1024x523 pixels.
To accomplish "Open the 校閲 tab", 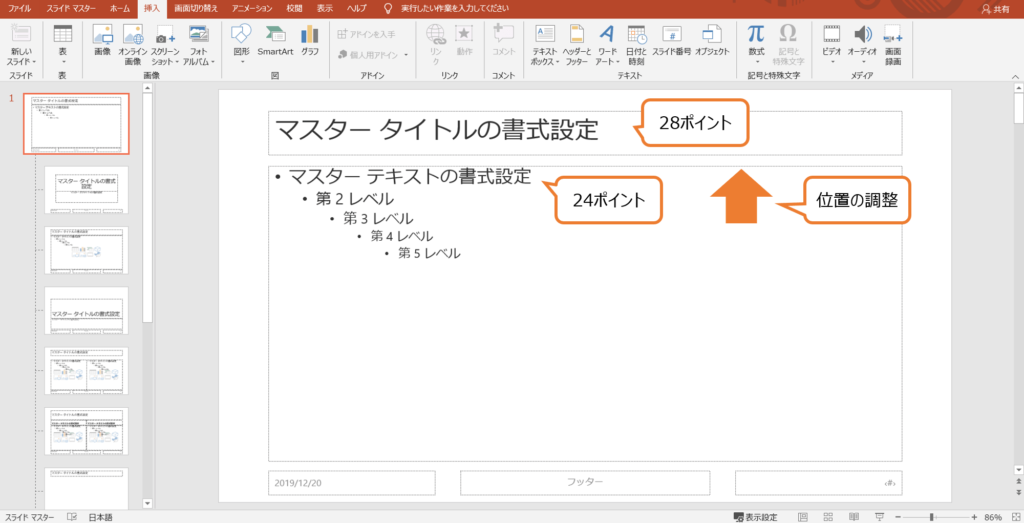I will (x=295, y=8).
